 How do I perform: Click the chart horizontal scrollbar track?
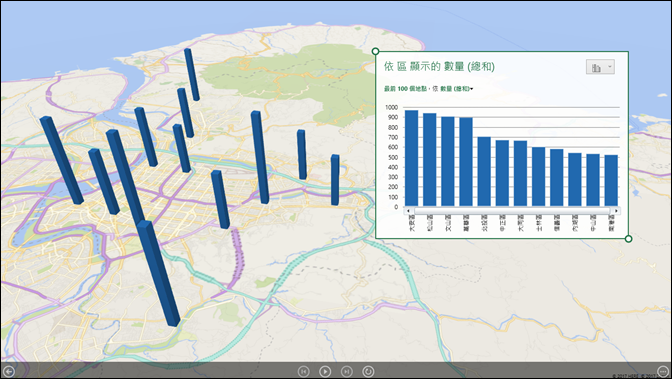click(x=512, y=211)
